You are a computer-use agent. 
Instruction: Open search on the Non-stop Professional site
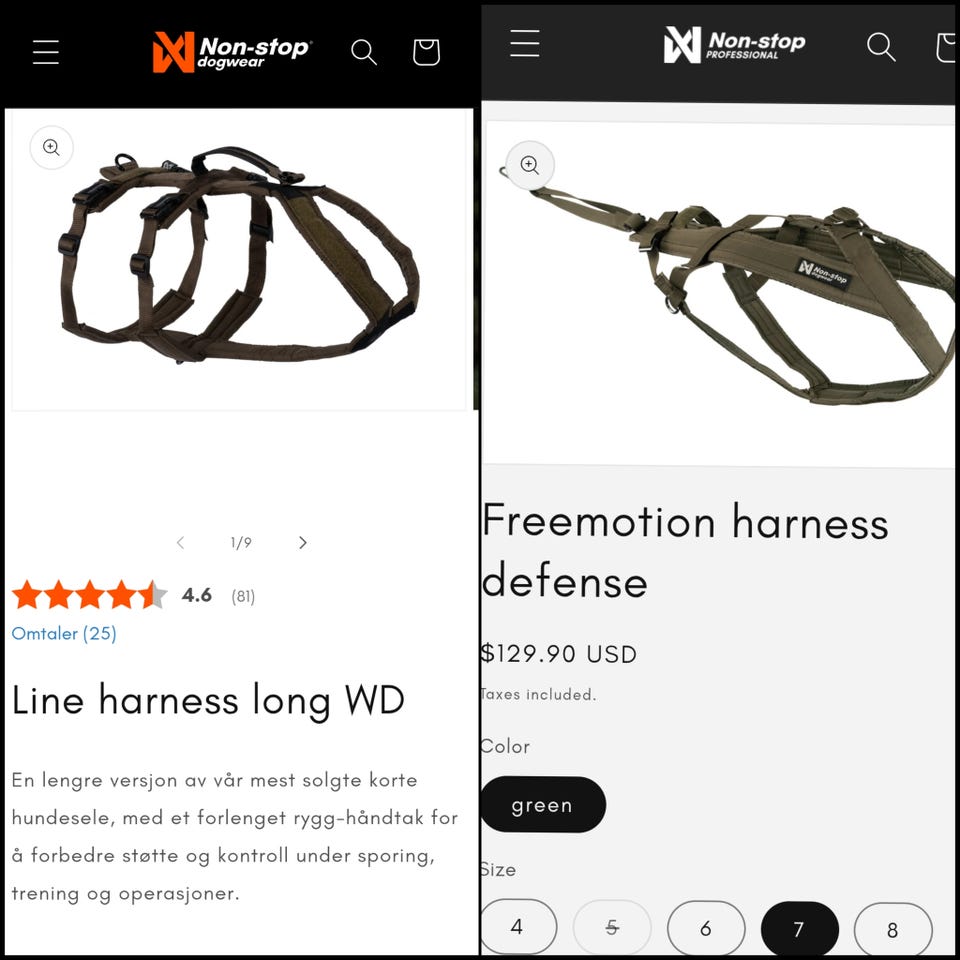(881, 47)
